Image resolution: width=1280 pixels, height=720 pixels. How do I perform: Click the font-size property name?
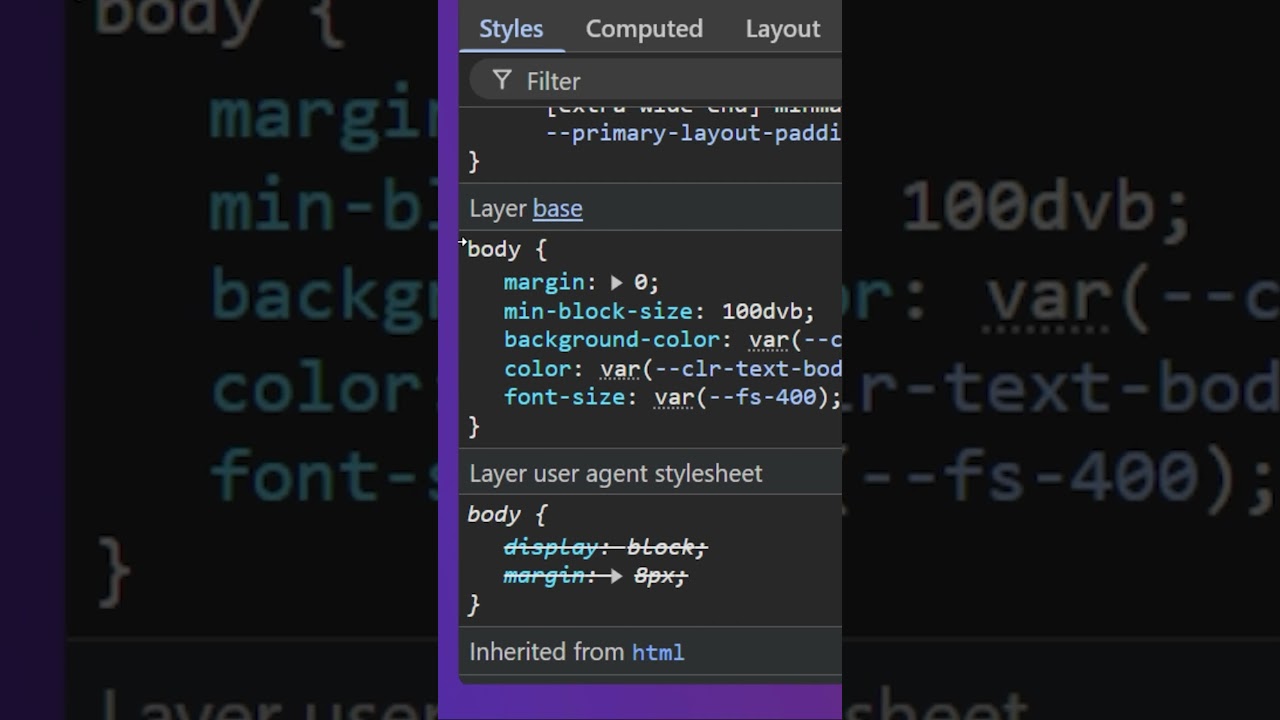pyautogui.click(x=564, y=397)
